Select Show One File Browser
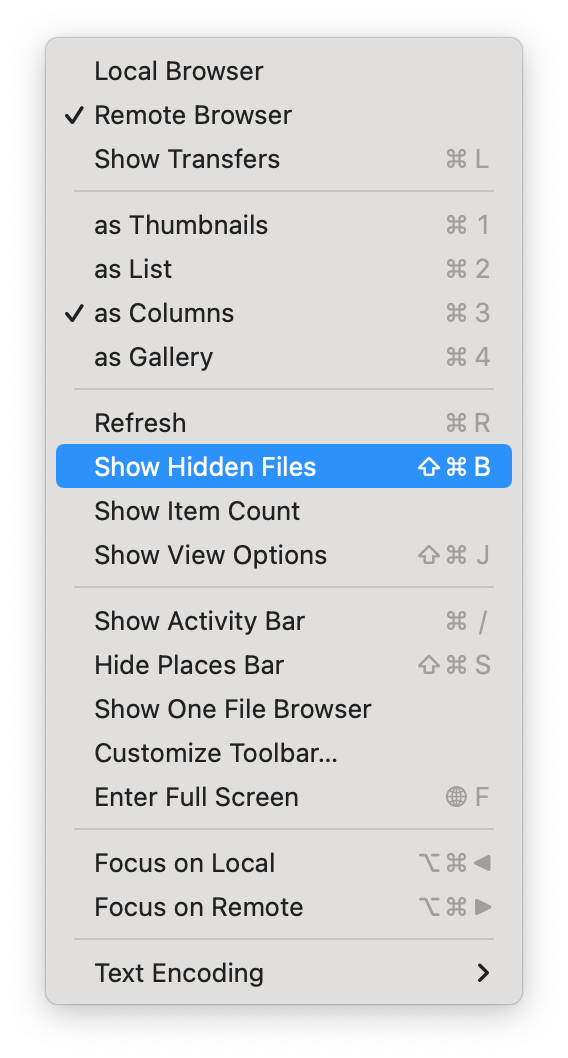This screenshot has width=568, height=1058. click(283, 709)
